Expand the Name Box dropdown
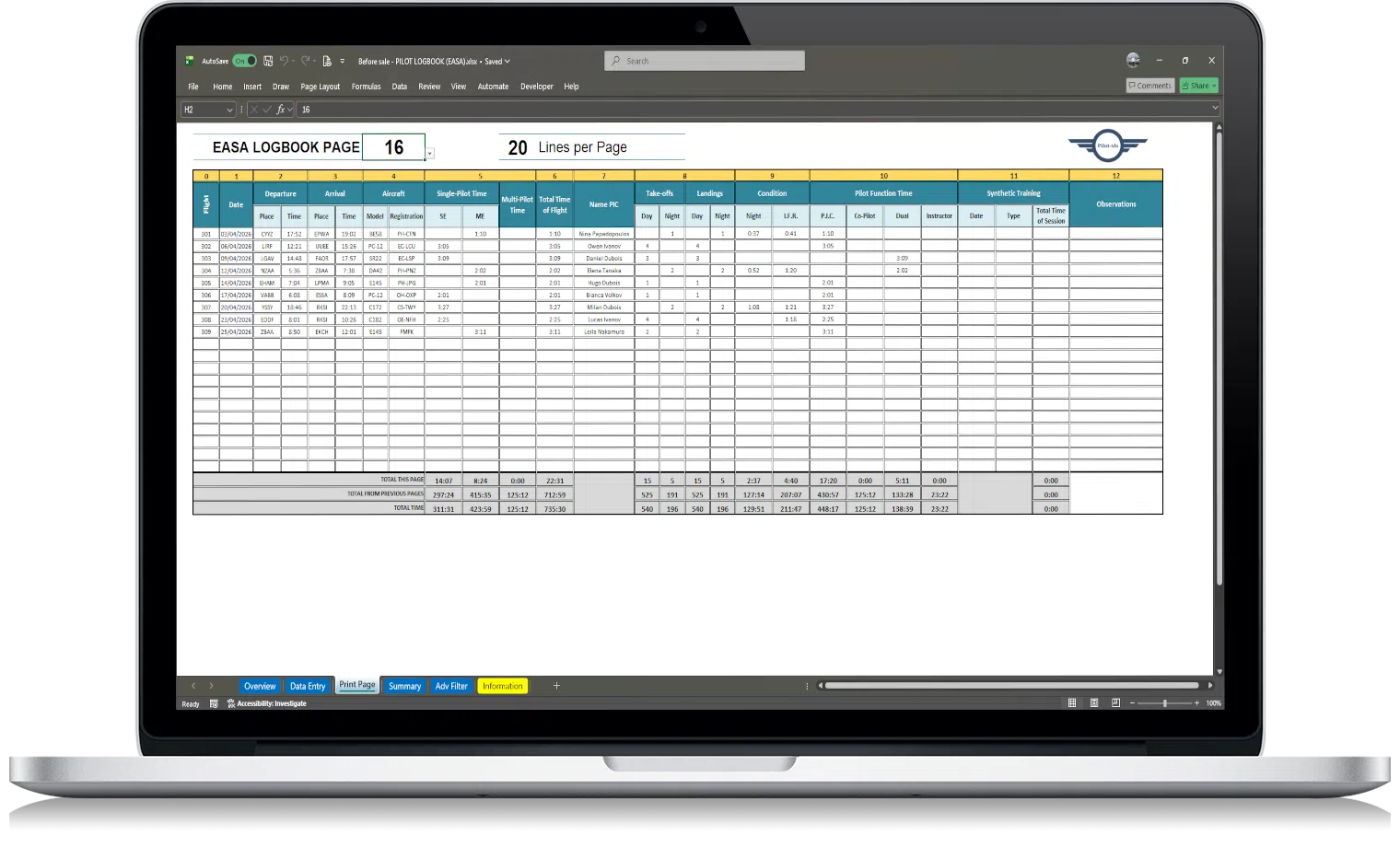The height and width of the screenshot is (847, 1400). pyautogui.click(x=229, y=110)
